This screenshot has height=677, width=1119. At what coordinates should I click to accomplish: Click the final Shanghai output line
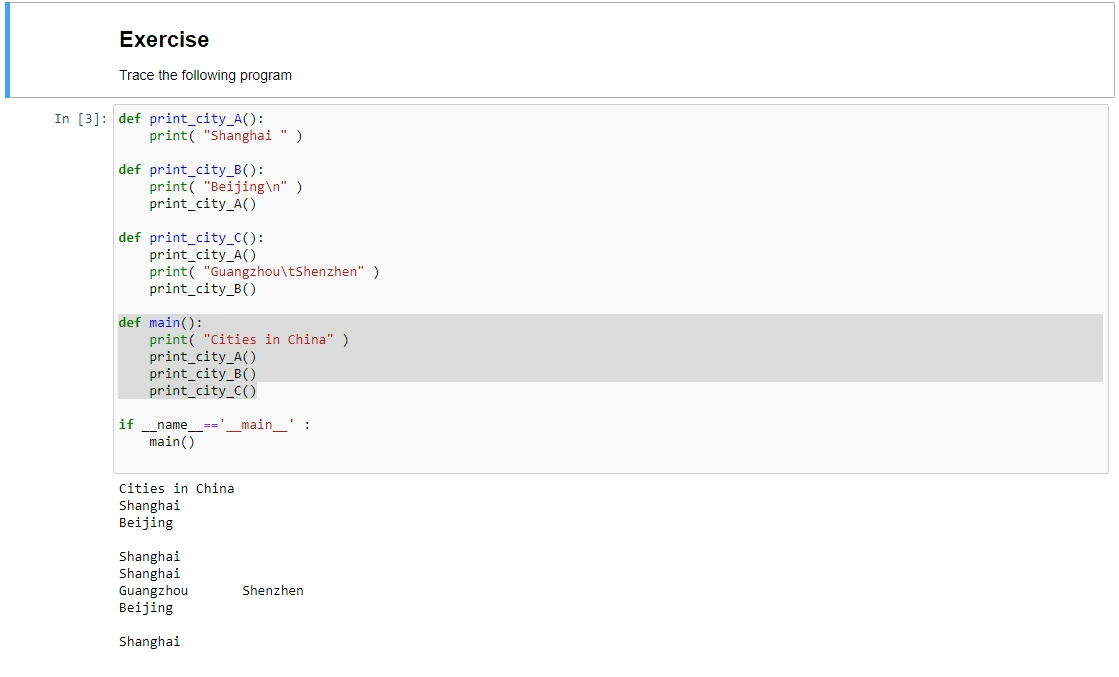click(149, 641)
